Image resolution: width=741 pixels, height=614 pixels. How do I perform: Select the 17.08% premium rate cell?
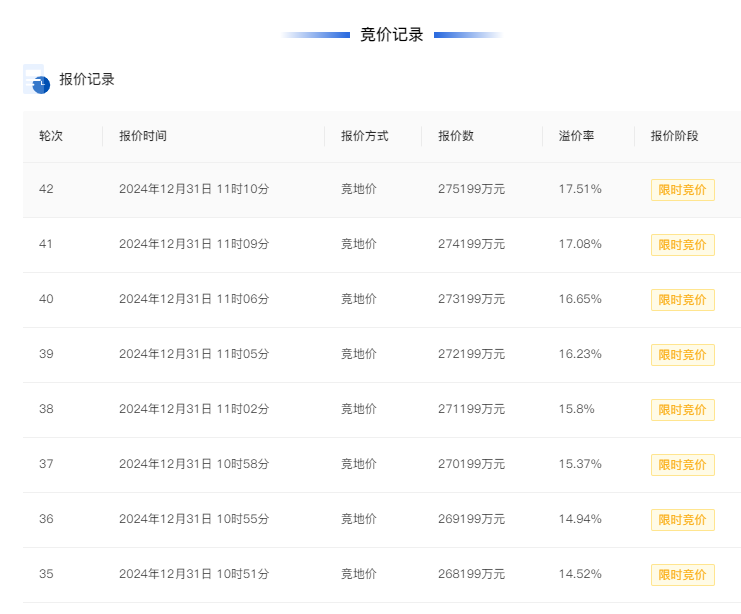pos(580,244)
